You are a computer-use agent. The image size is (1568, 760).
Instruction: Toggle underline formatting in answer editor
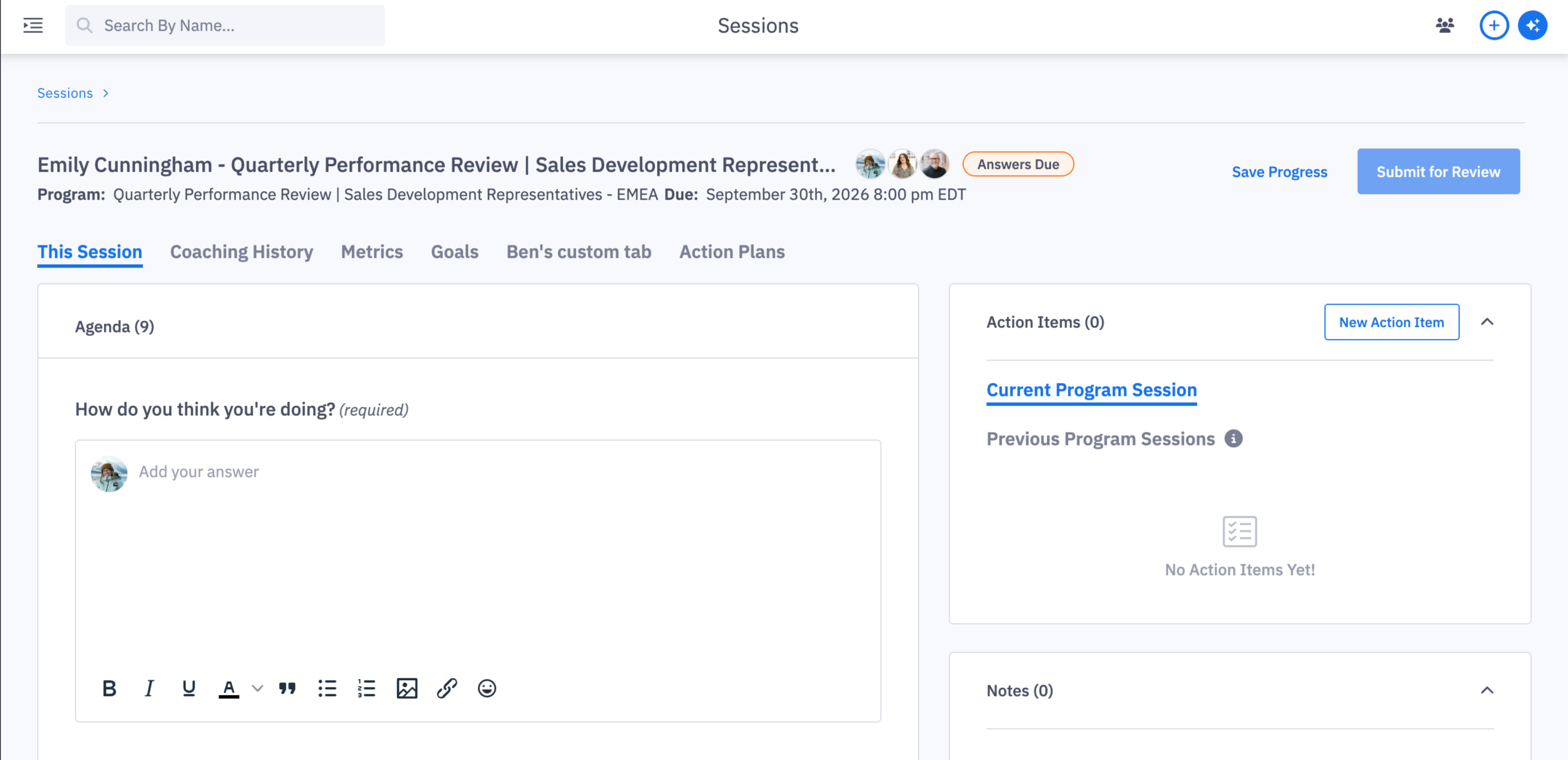(189, 688)
